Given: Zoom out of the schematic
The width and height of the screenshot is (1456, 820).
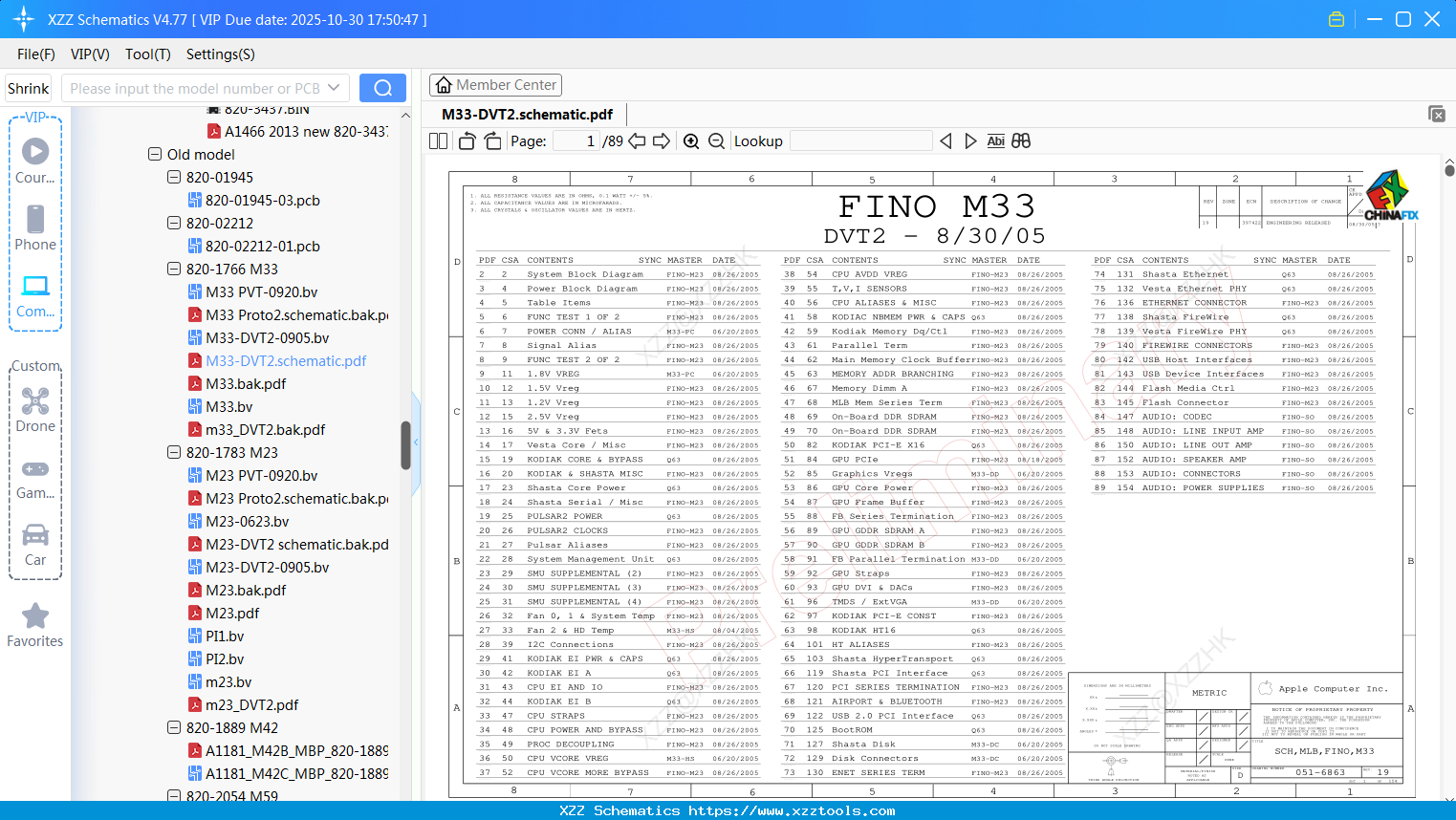Looking at the screenshot, I should pos(717,141).
